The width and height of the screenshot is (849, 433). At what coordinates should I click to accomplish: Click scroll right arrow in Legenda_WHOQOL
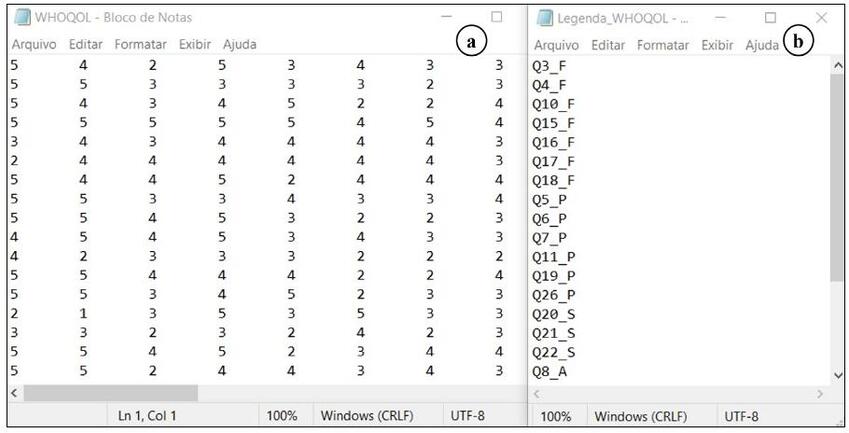(x=820, y=394)
